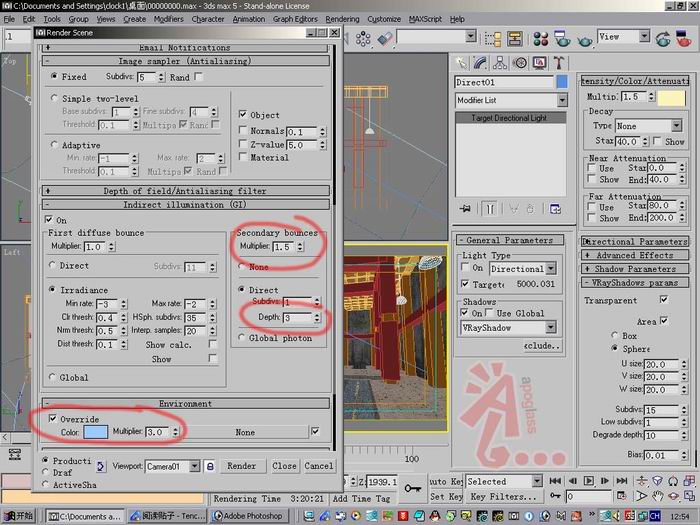Click the Render button

(242, 466)
